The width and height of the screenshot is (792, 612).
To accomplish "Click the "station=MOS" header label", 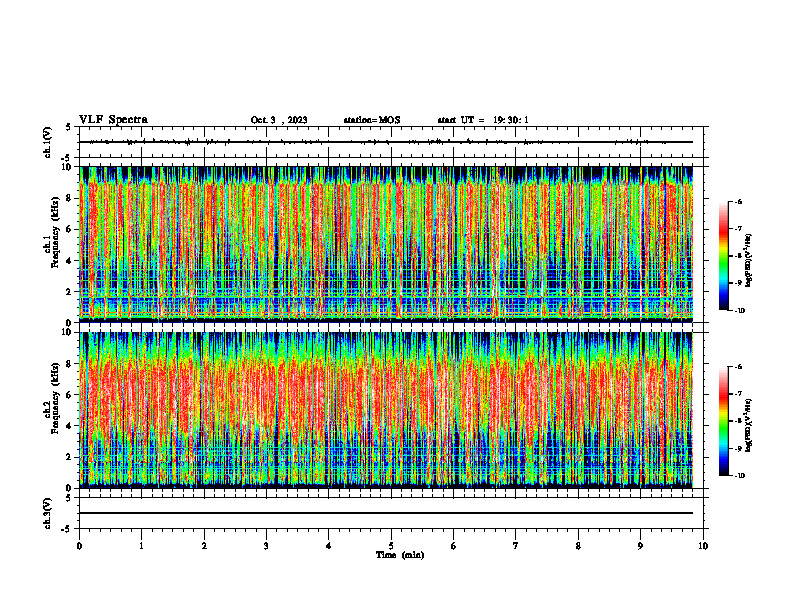I will tap(372, 120).
